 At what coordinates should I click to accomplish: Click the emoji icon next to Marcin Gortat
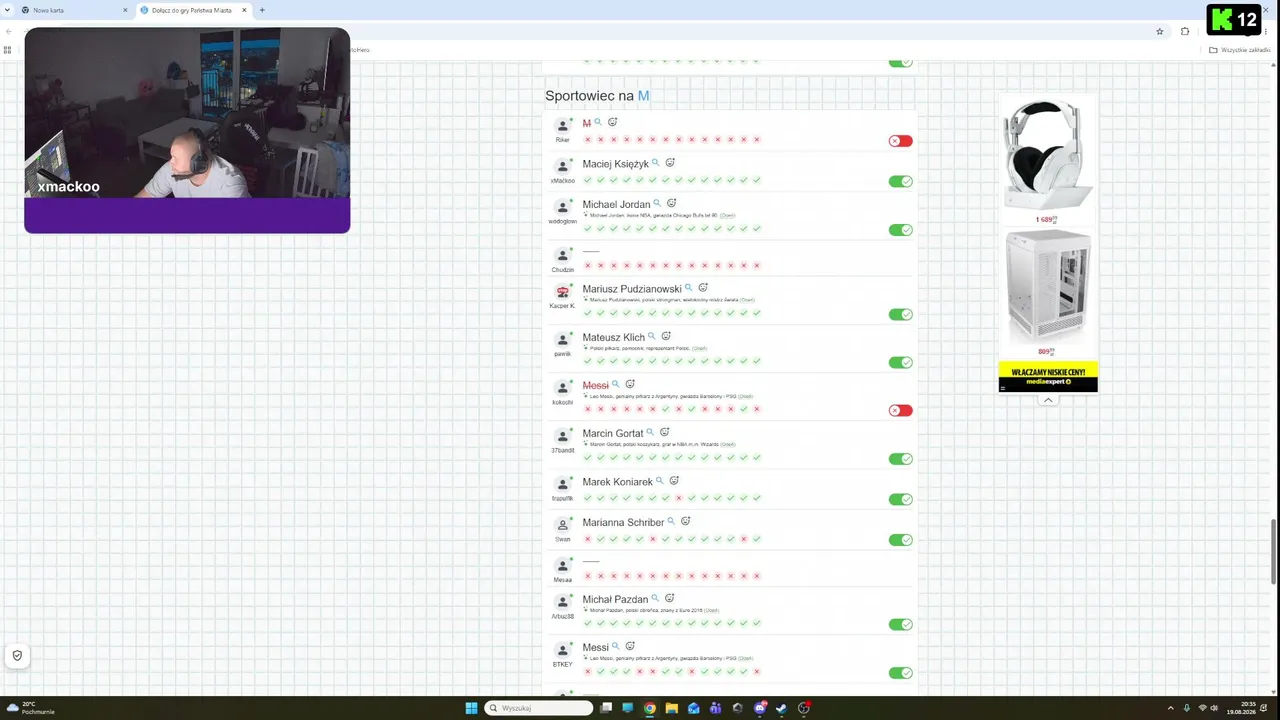[x=665, y=432]
